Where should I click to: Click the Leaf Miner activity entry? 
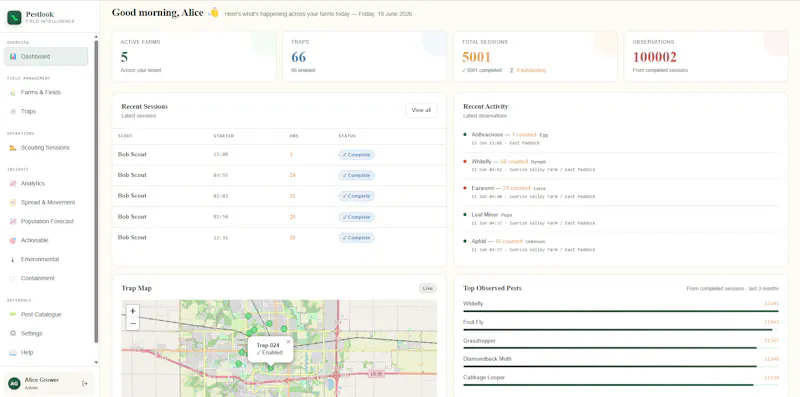click(620, 218)
